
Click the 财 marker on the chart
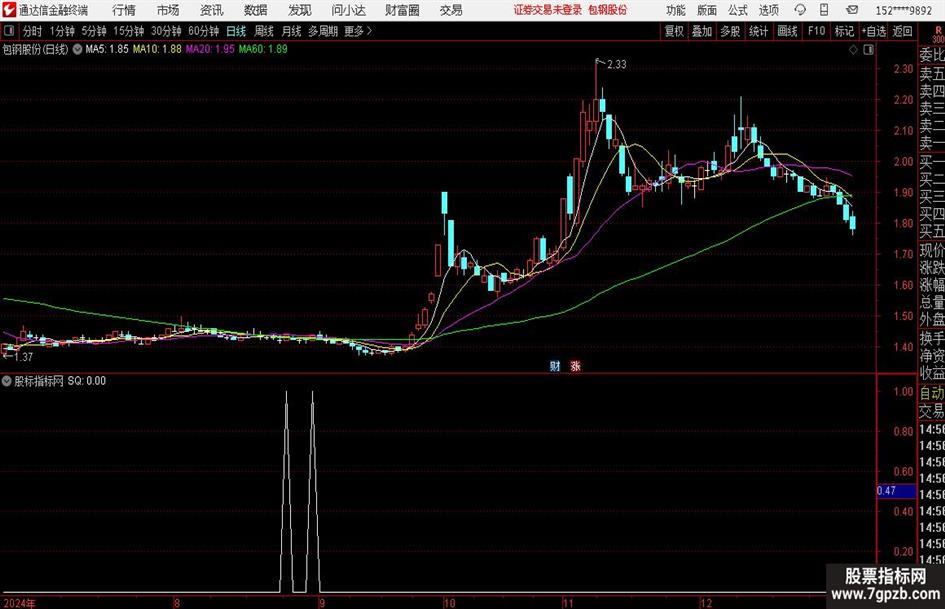[x=555, y=365]
